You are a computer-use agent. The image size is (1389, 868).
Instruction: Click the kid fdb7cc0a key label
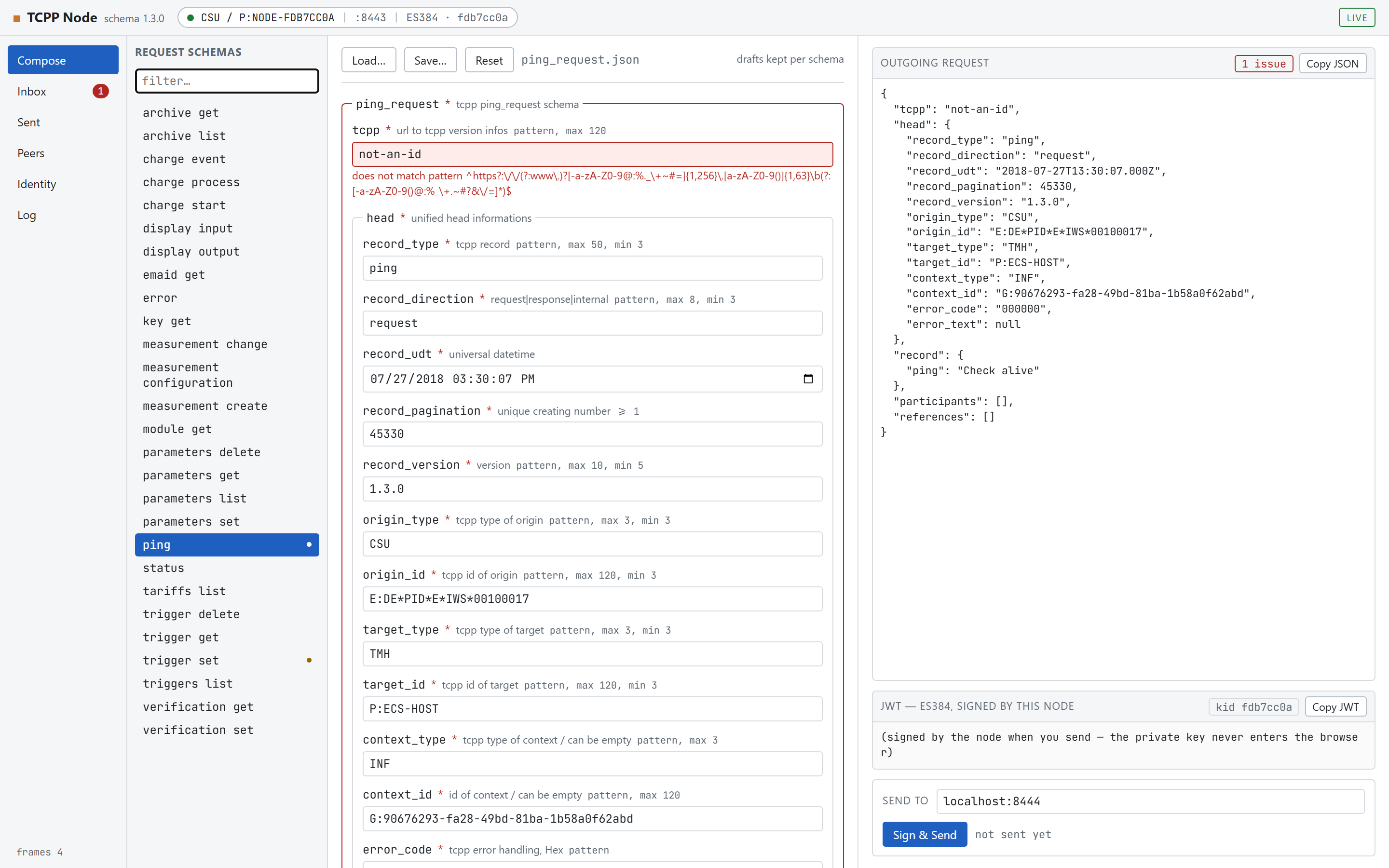click(1253, 707)
